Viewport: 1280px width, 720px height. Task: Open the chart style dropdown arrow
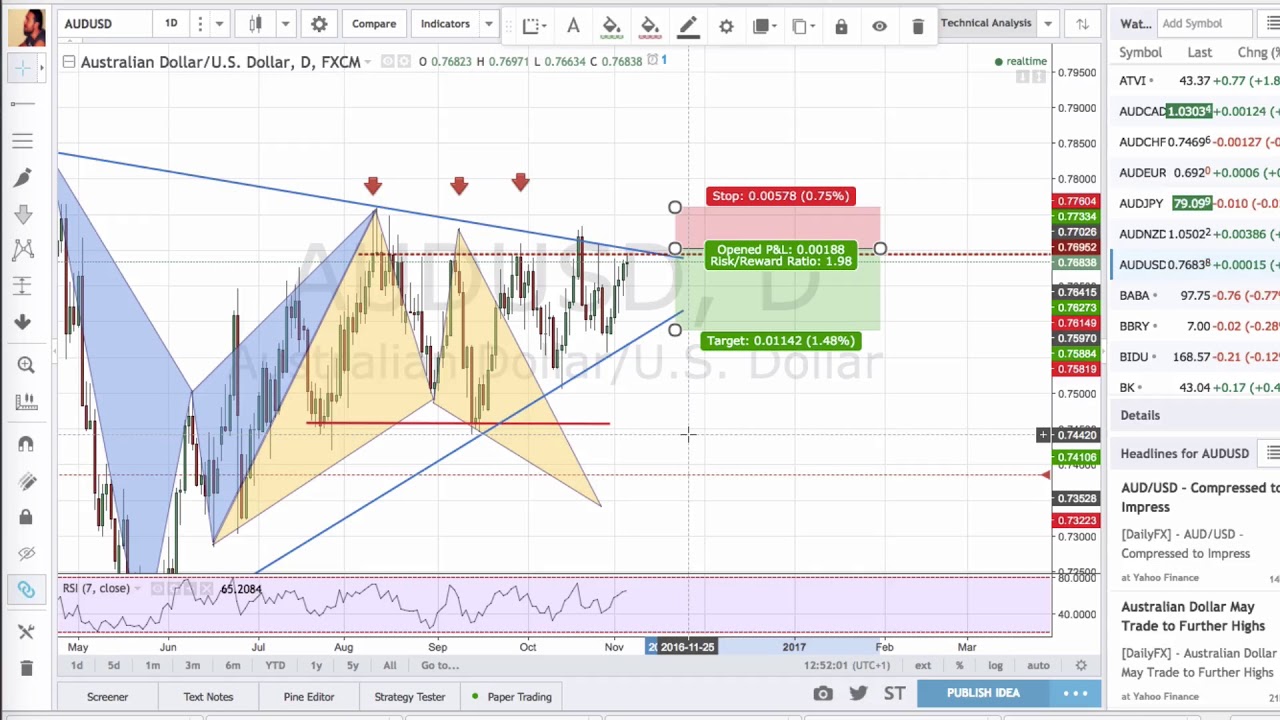[285, 24]
